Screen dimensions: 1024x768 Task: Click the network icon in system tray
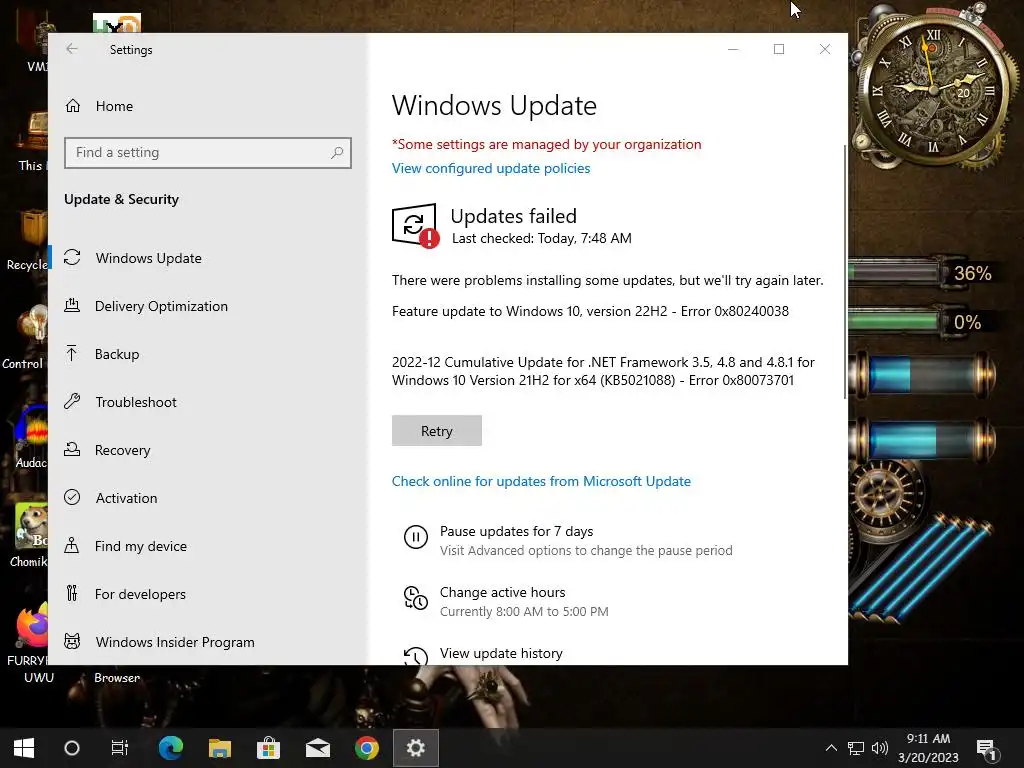pyautogui.click(x=856, y=748)
